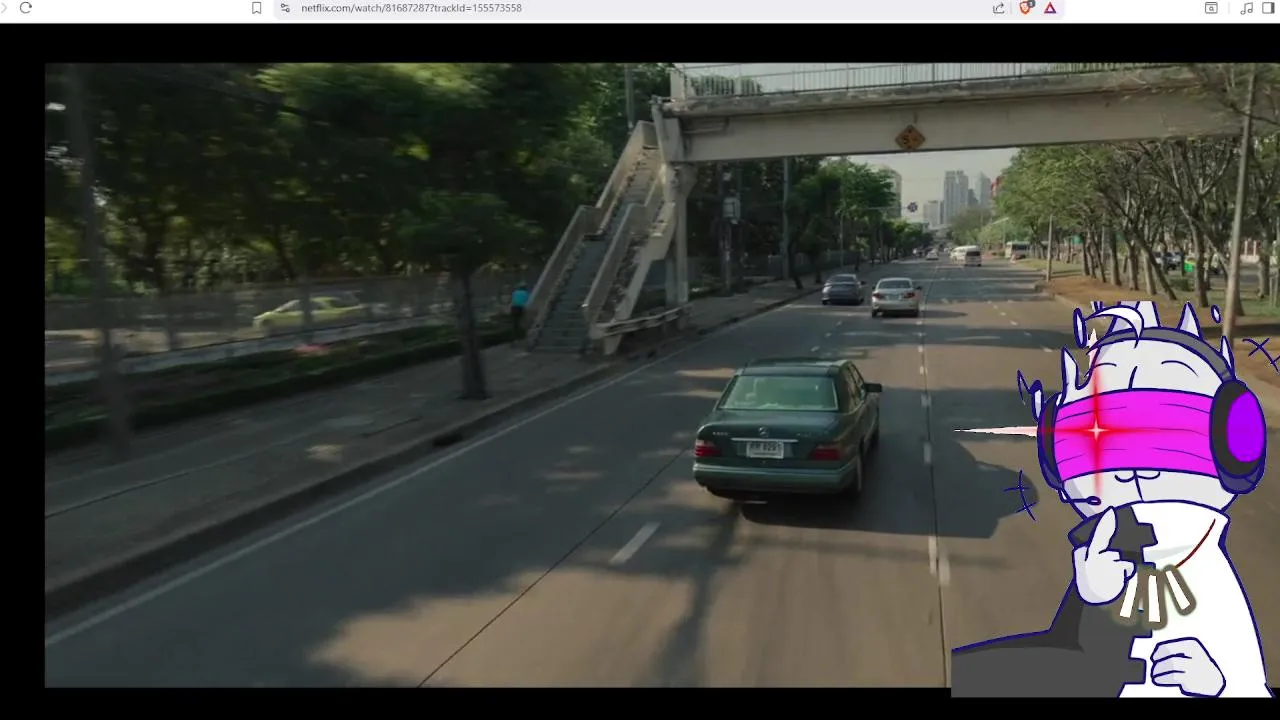1280x720 pixels.
Task: Open site information icon beside URL
Action: click(x=285, y=8)
